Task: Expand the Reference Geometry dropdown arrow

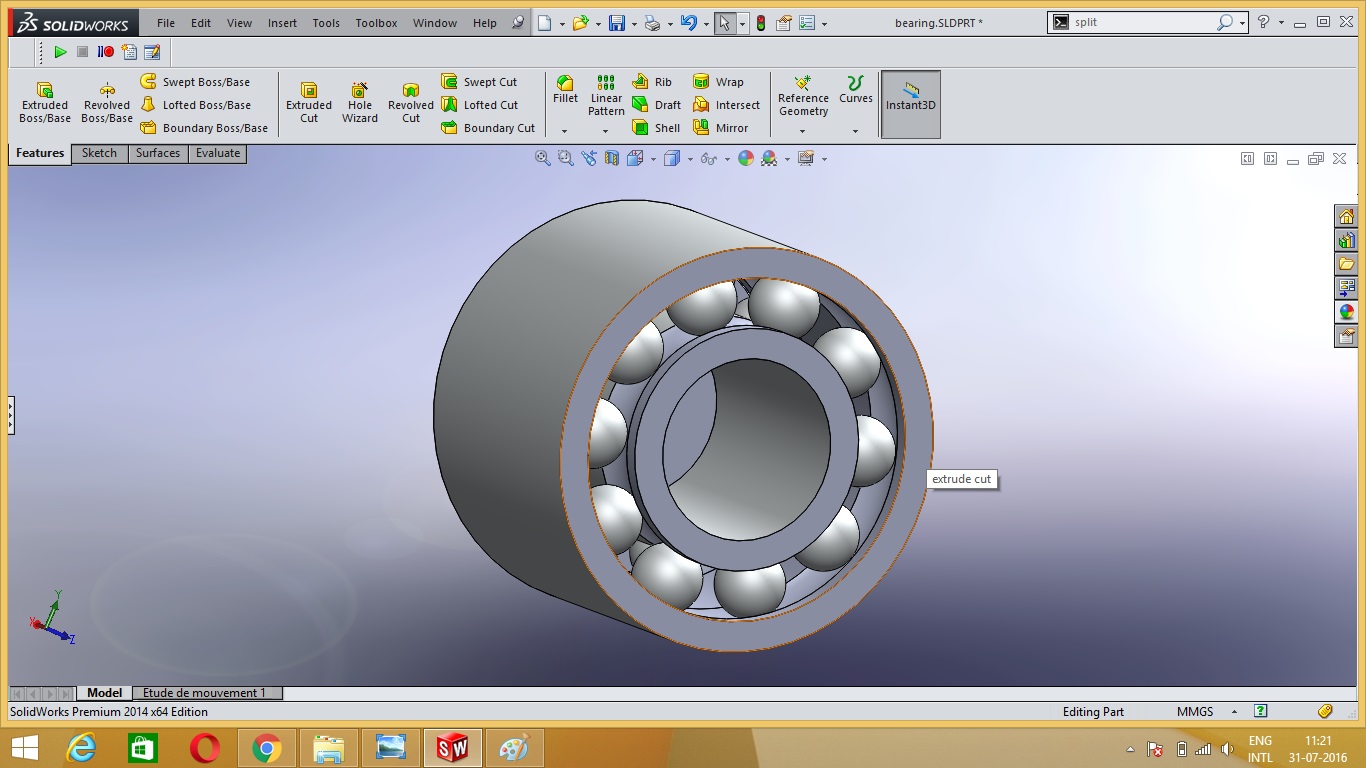Action: point(803,131)
